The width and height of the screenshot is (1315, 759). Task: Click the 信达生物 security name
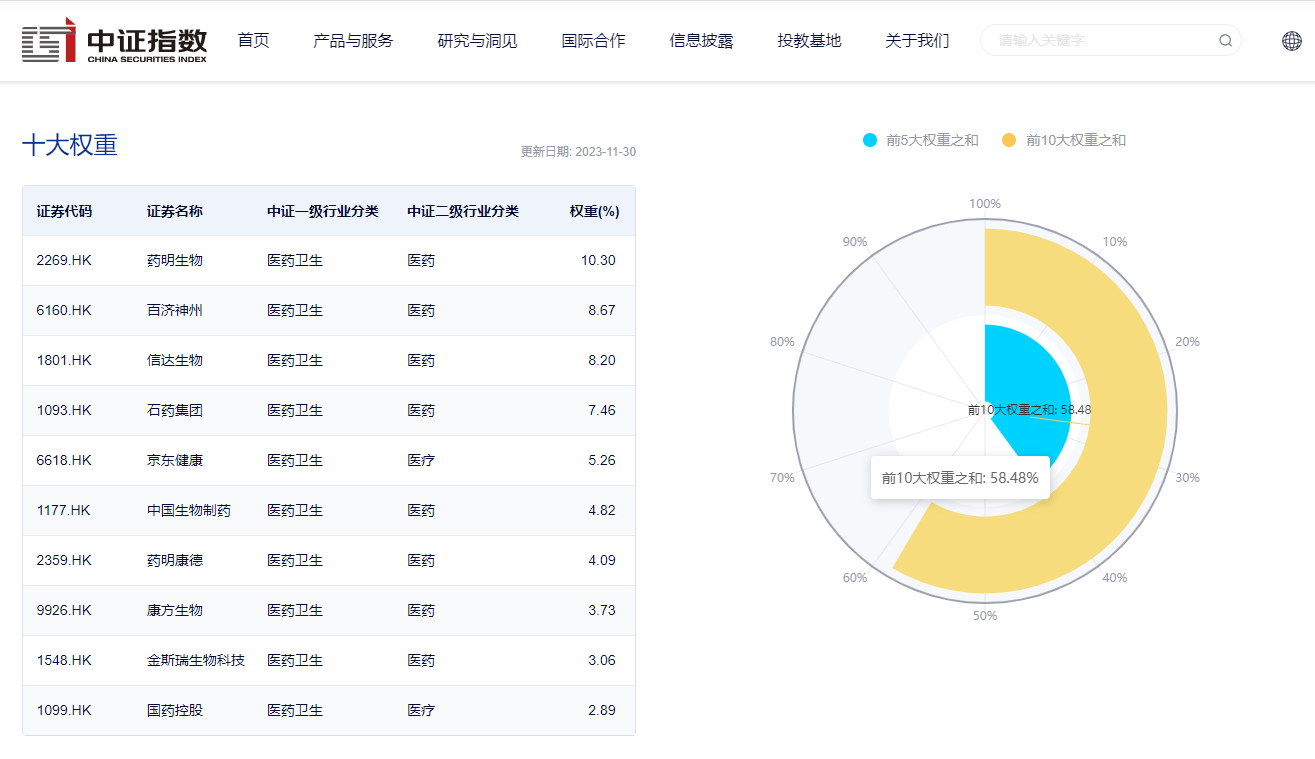(175, 360)
